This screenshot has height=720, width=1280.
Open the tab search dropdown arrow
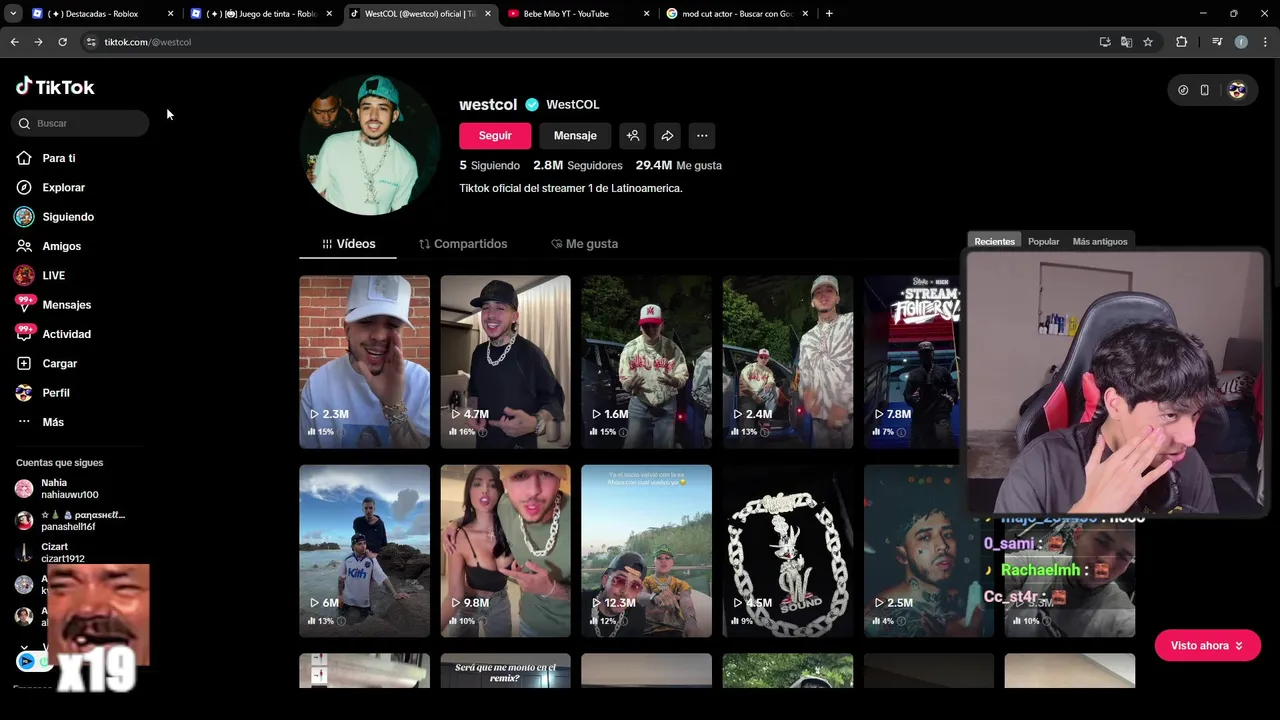click(x=12, y=14)
